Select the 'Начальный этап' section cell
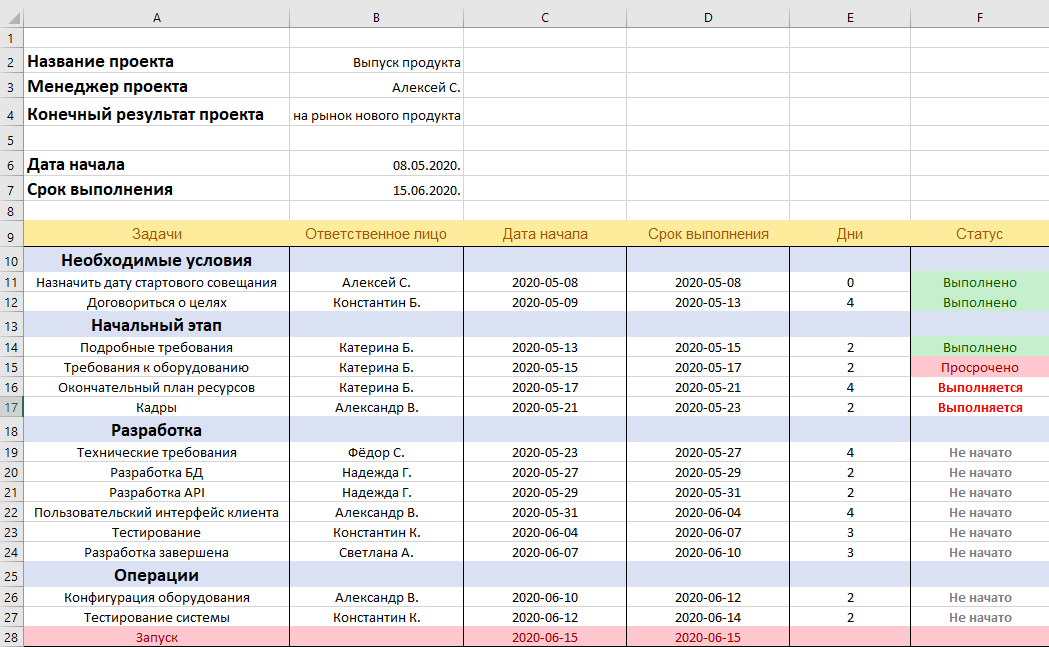Image resolution: width=1049 pixels, height=647 pixels. pos(157,325)
